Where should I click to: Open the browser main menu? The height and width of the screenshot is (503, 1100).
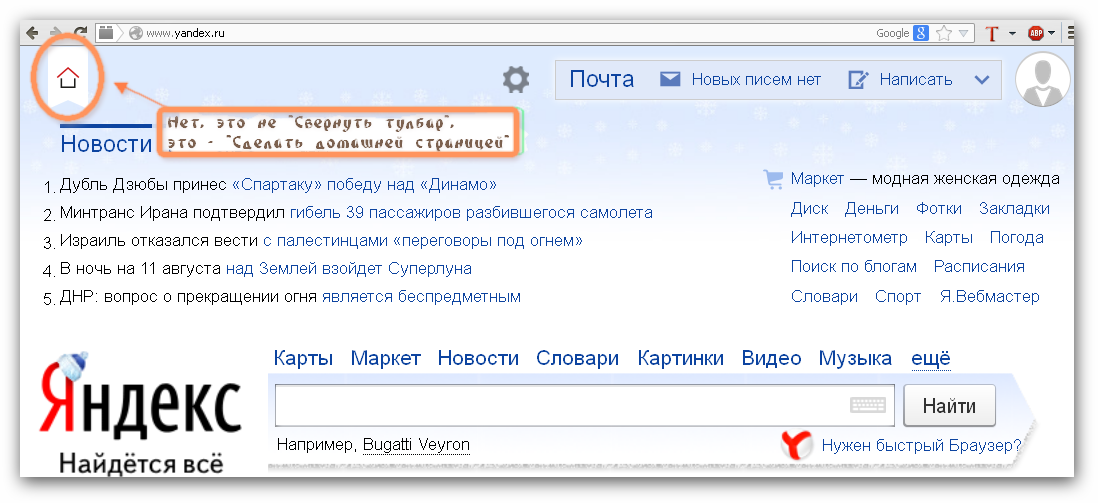1069,32
